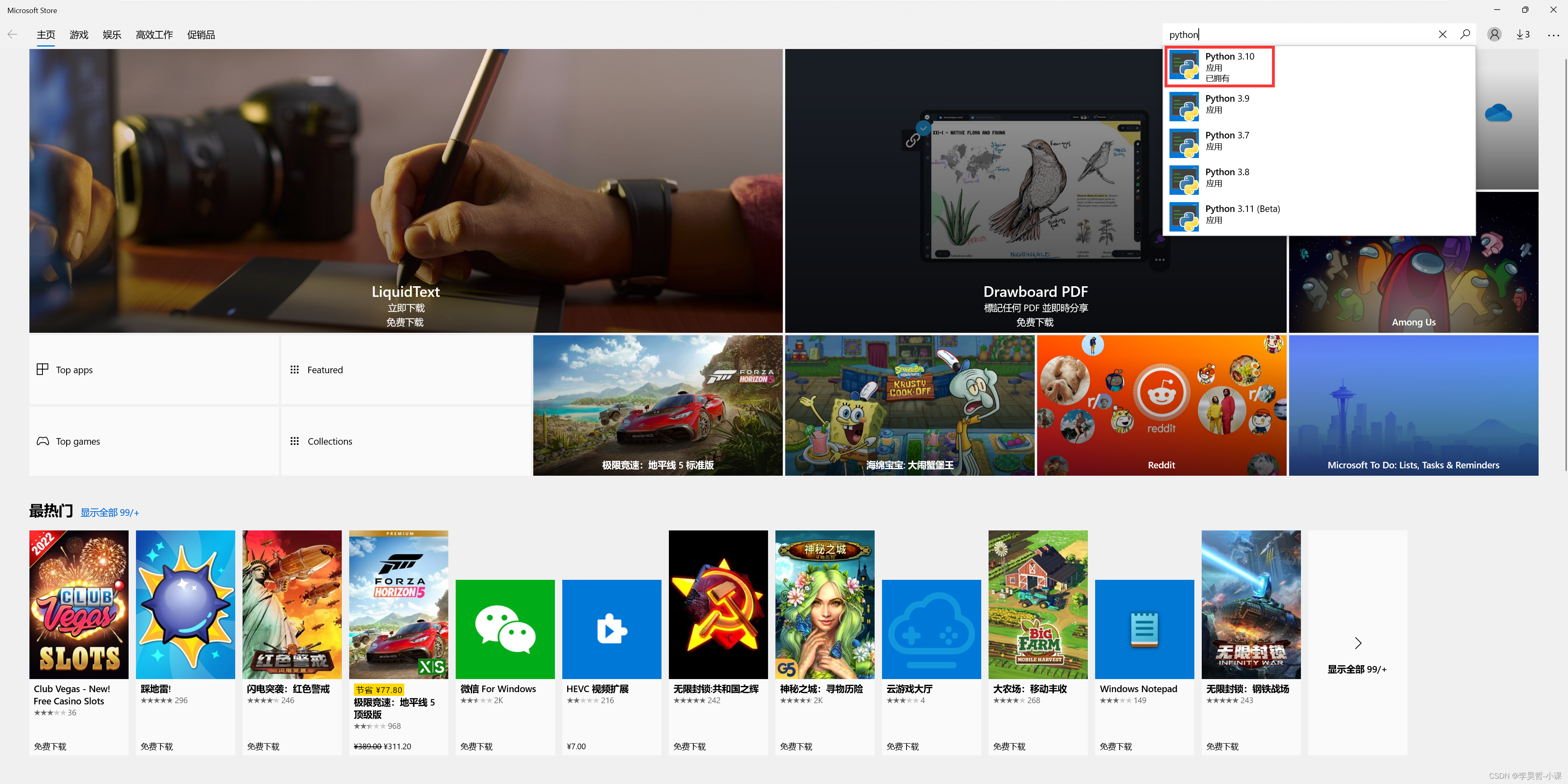Click the Collections dots icon
The height and width of the screenshot is (784, 1568).
click(x=294, y=441)
